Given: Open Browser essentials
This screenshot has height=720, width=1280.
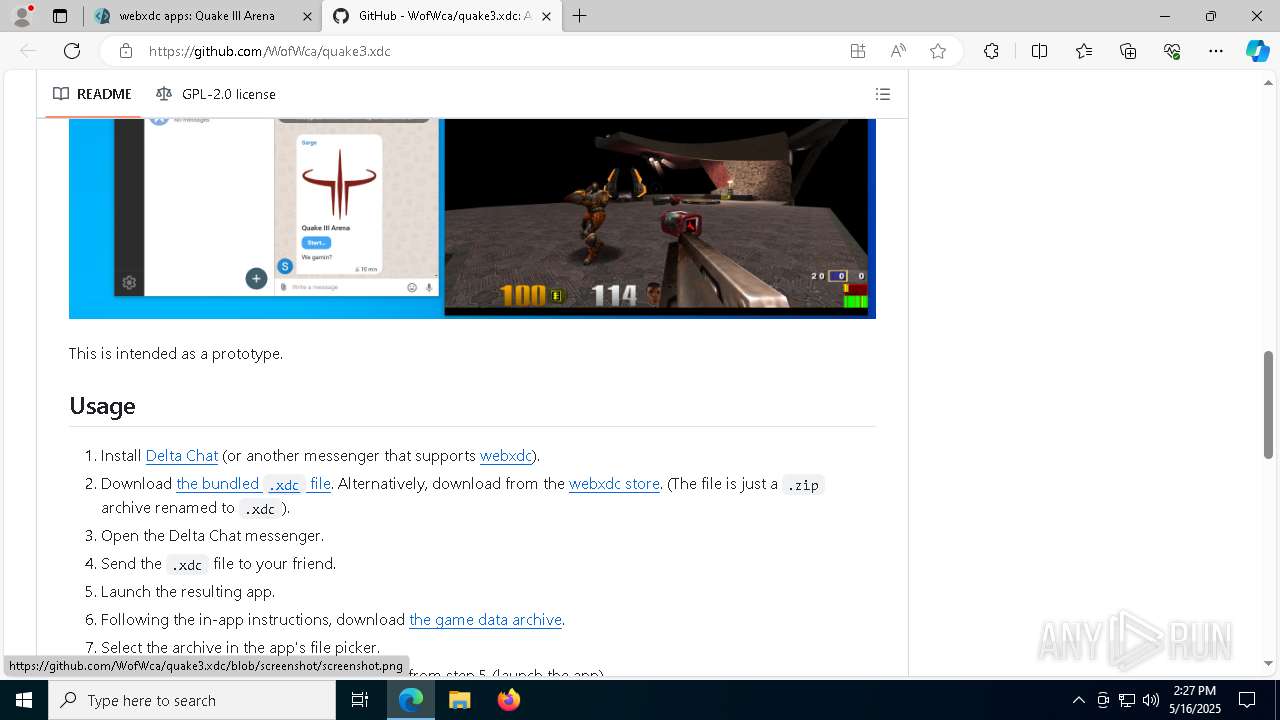Looking at the screenshot, I should (x=1172, y=51).
